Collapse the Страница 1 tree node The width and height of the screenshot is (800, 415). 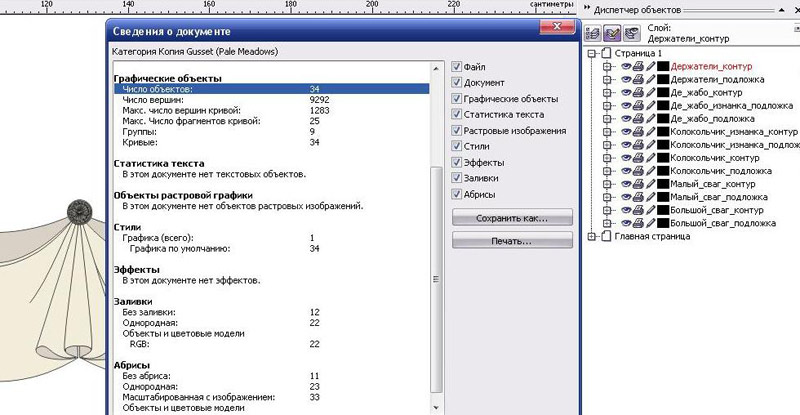pyautogui.click(x=592, y=54)
